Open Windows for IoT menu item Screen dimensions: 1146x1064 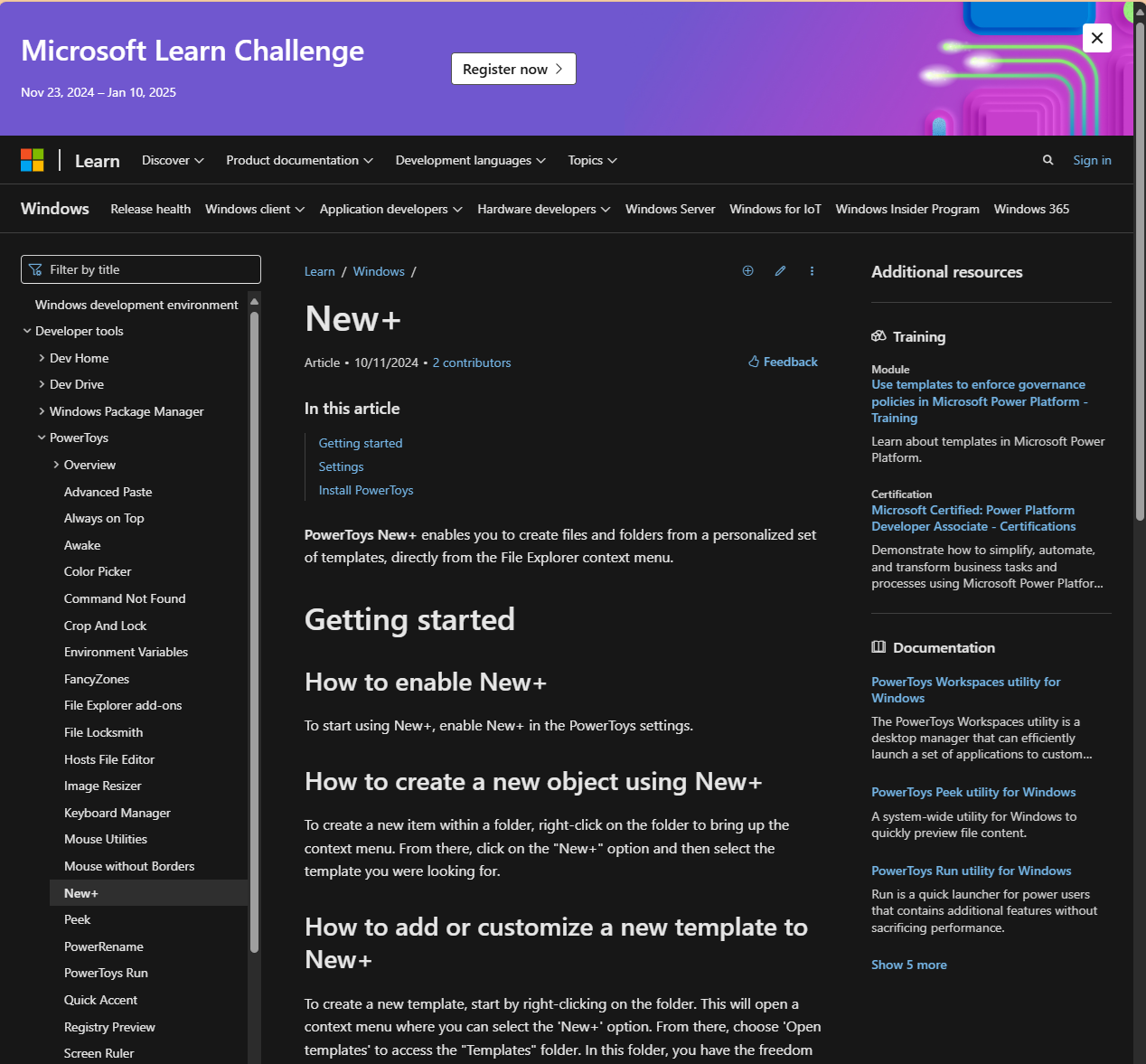point(775,209)
